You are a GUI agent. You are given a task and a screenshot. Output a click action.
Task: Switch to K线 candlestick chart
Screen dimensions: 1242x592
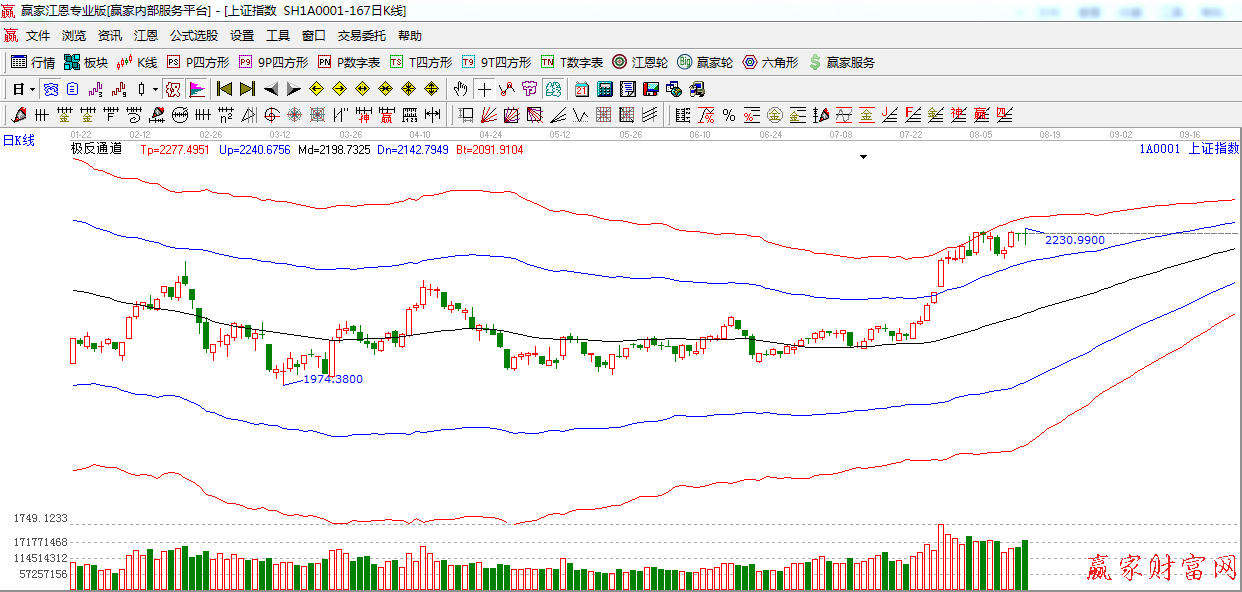(137, 62)
